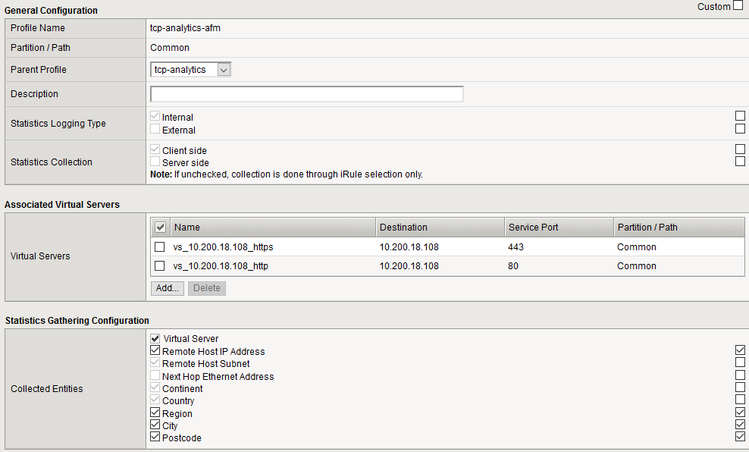Enable custom override for Remote Host Subnet
This screenshot has width=749, height=452.
(x=740, y=363)
